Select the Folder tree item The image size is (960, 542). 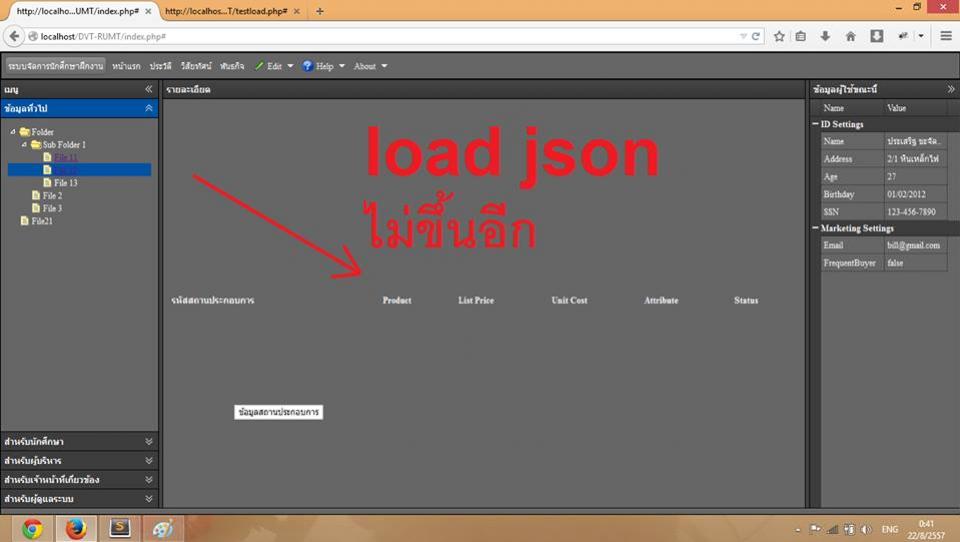click(42, 132)
